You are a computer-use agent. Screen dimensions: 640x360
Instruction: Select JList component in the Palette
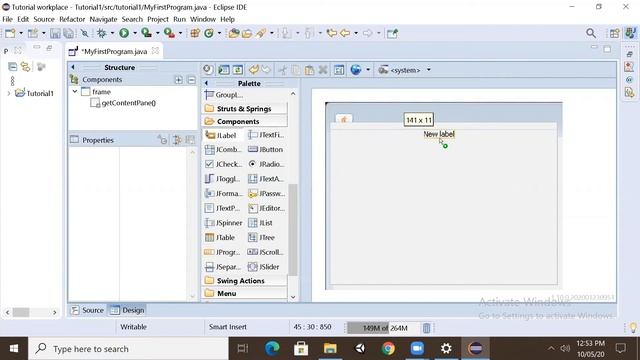pyautogui.click(x=260, y=223)
